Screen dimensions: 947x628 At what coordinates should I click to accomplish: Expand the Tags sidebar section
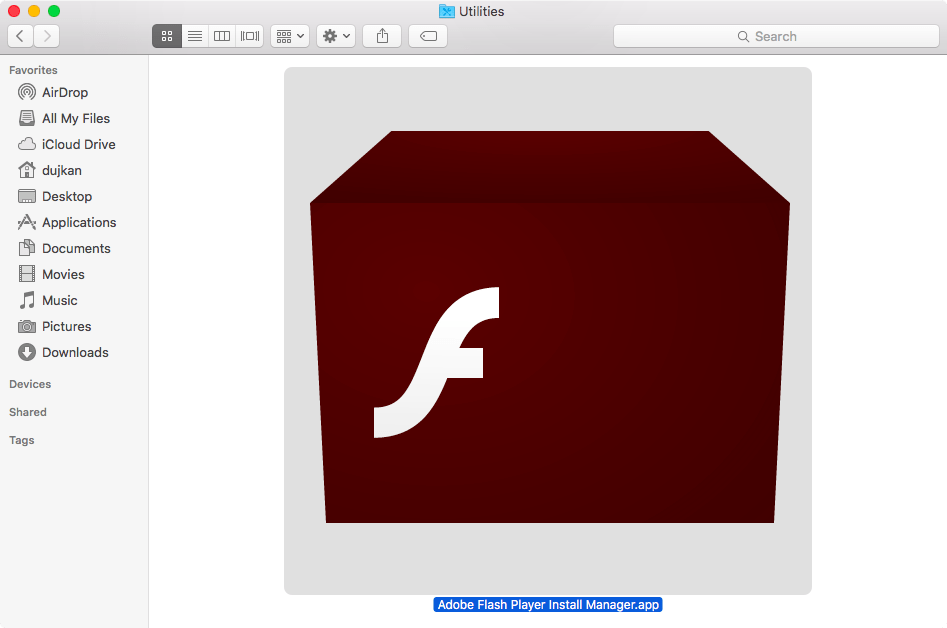pos(22,440)
